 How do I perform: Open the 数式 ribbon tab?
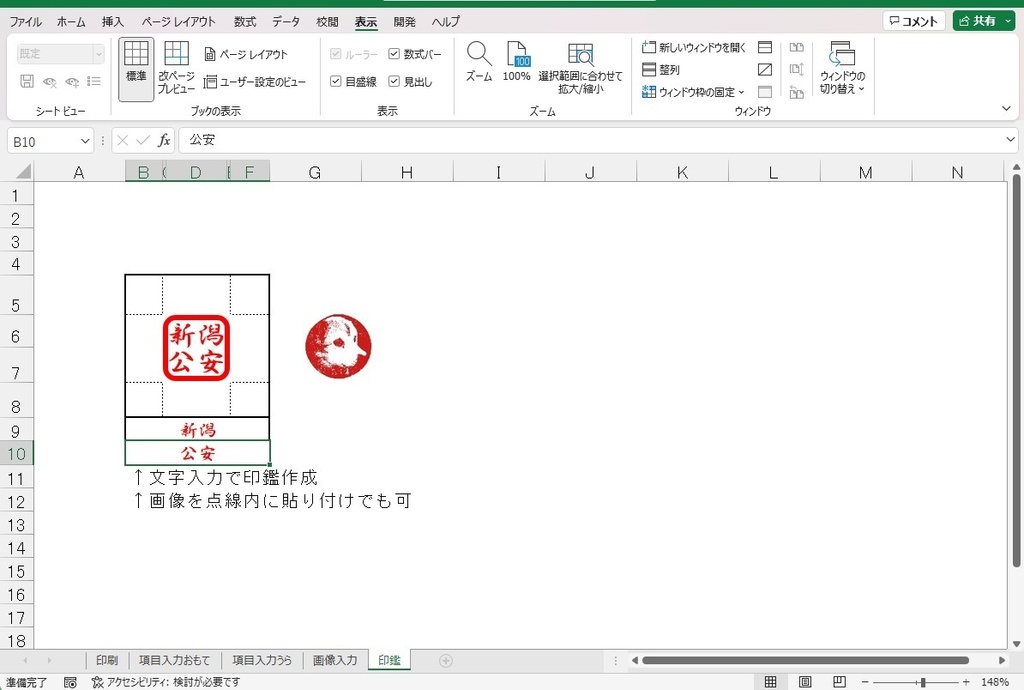245,22
